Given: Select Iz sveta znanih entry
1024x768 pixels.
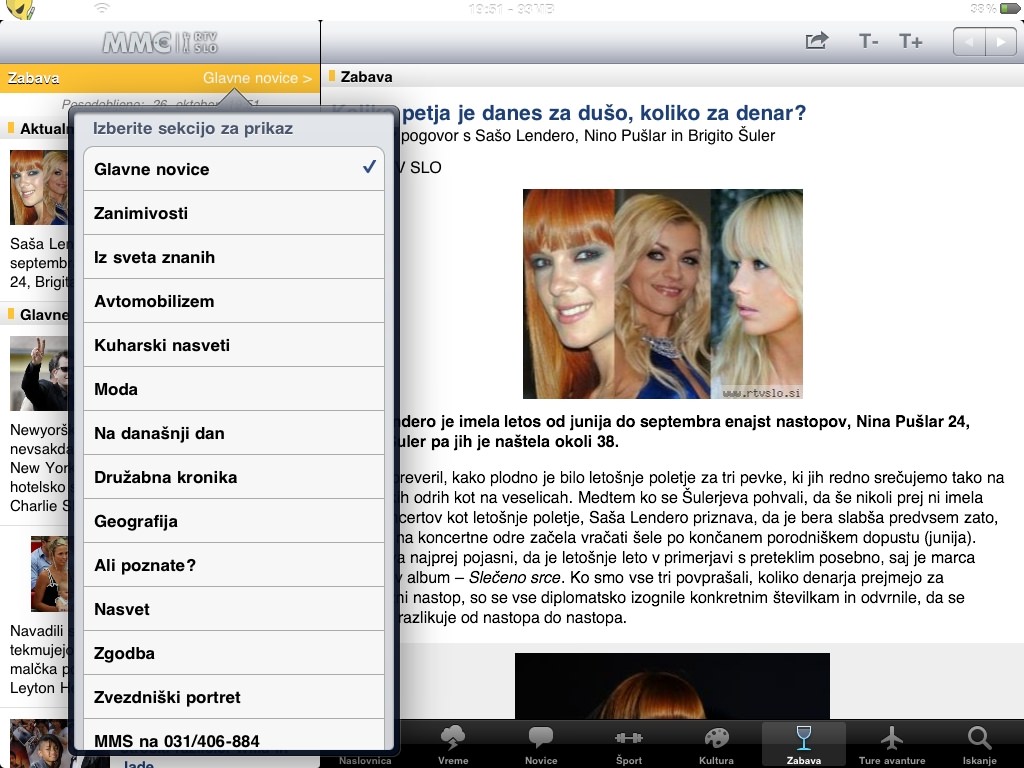Looking at the screenshot, I should 234,257.
